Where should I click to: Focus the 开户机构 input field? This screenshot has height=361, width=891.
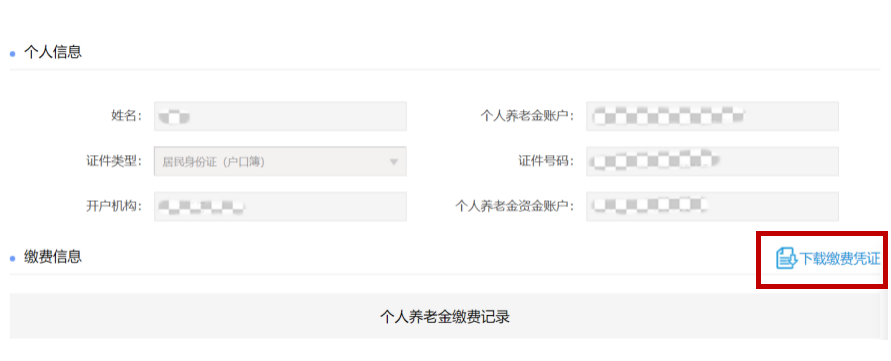click(280, 206)
